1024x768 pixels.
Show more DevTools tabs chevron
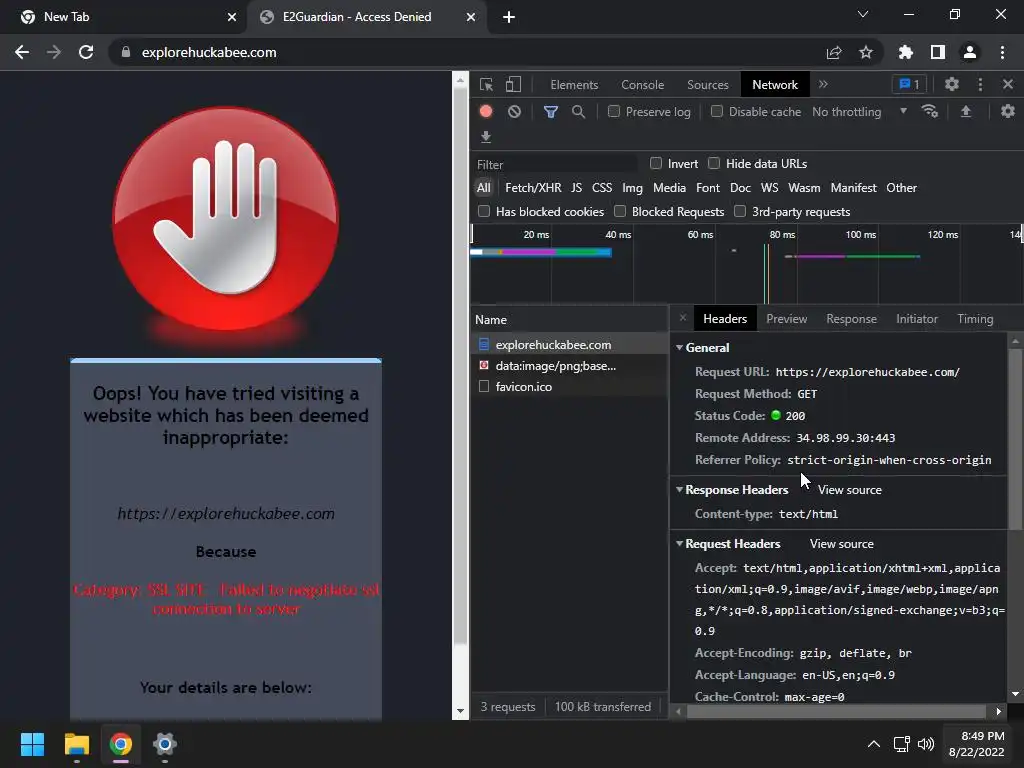tap(823, 84)
